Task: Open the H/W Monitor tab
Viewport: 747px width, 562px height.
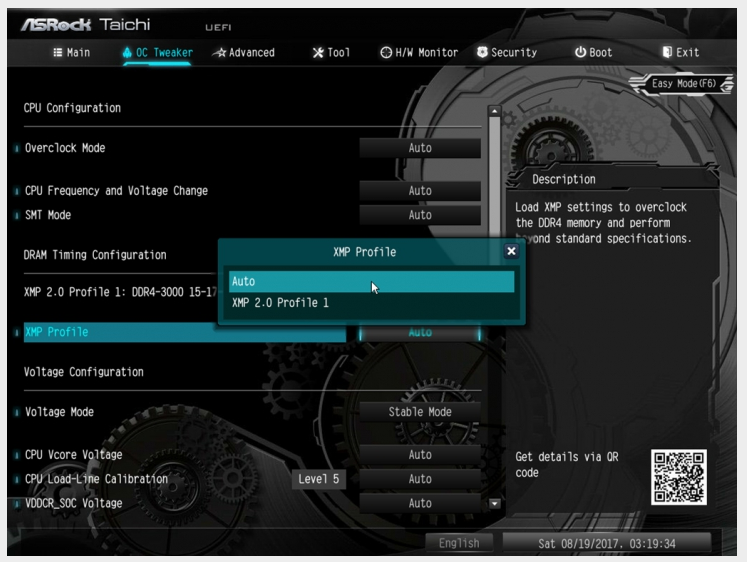Action: (x=419, y=52)
